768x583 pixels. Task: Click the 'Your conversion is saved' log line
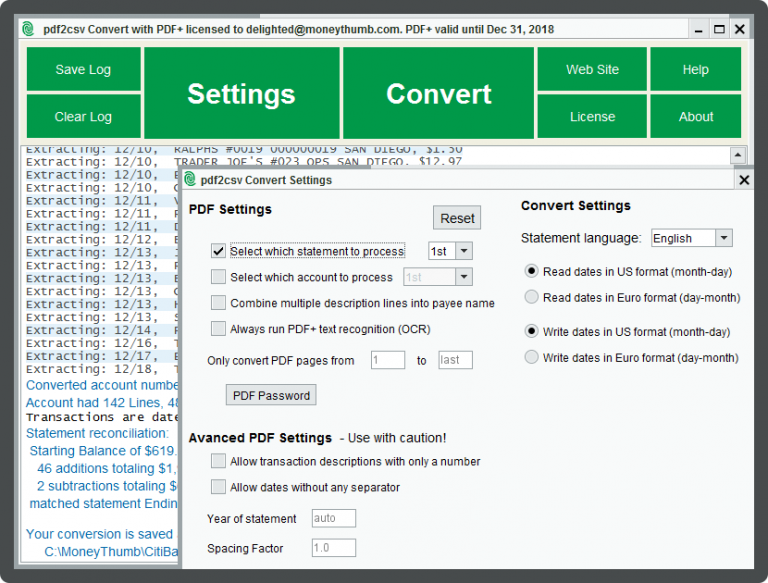coord(99,534)
